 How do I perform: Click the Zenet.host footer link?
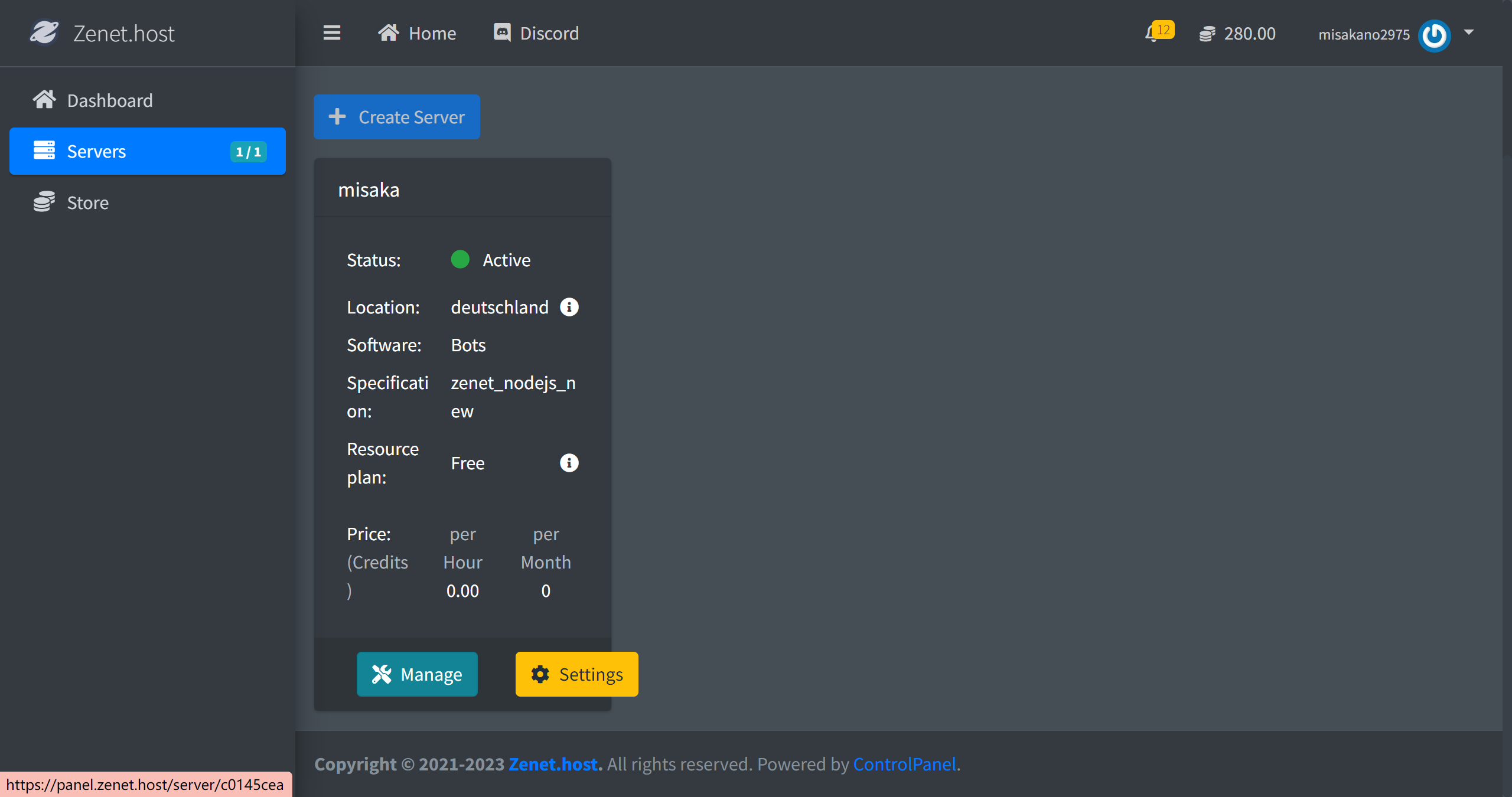click(x=555, y=764)
